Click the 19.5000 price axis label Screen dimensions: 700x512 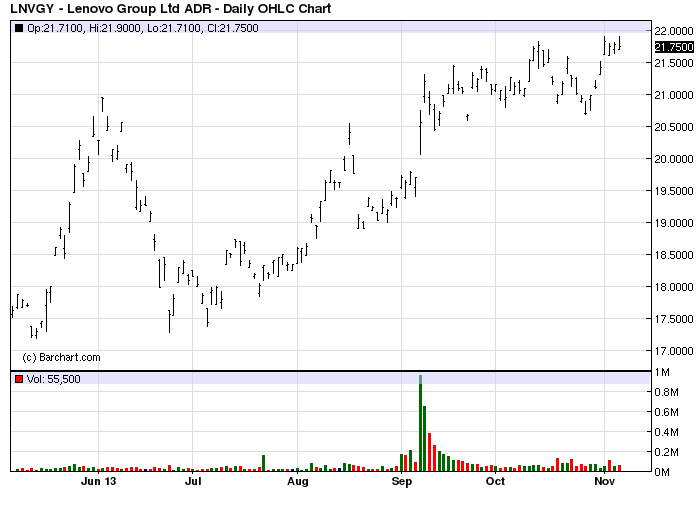674,191
